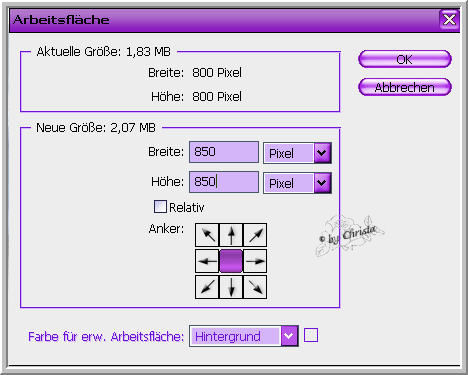The height and width of the screenshot is (375, 468).
Task: Click the 'Neue Größe: 2,07 MB' label
Action: click(96, 128)
